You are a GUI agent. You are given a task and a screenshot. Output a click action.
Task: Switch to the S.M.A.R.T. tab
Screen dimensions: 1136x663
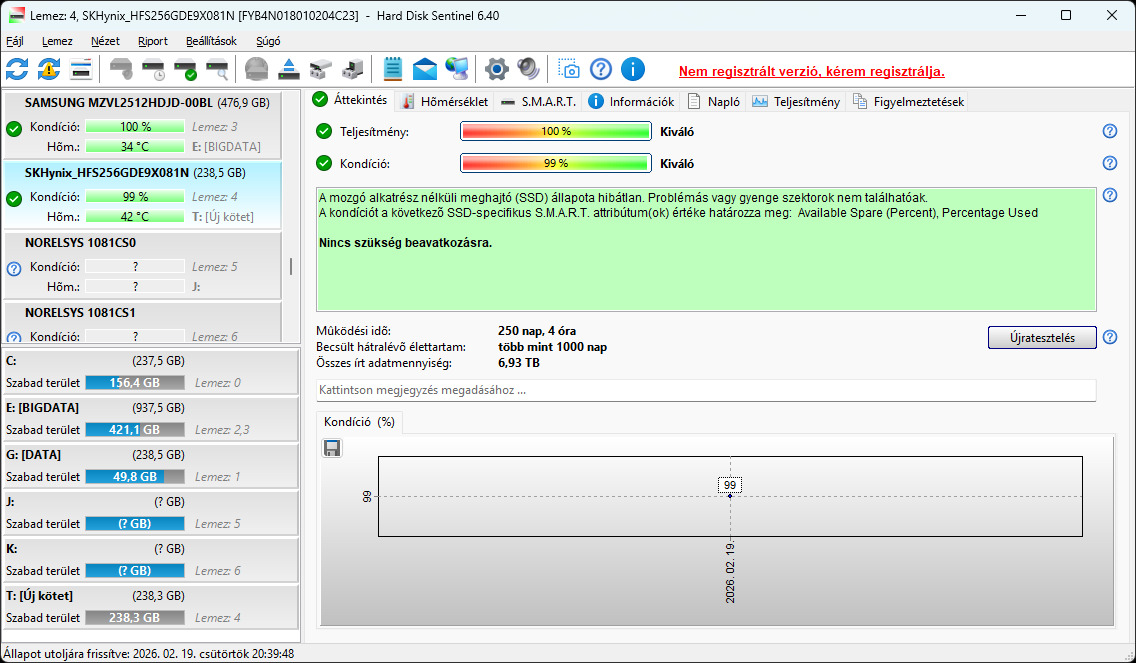pyautogui.click(x=539, y=101)
